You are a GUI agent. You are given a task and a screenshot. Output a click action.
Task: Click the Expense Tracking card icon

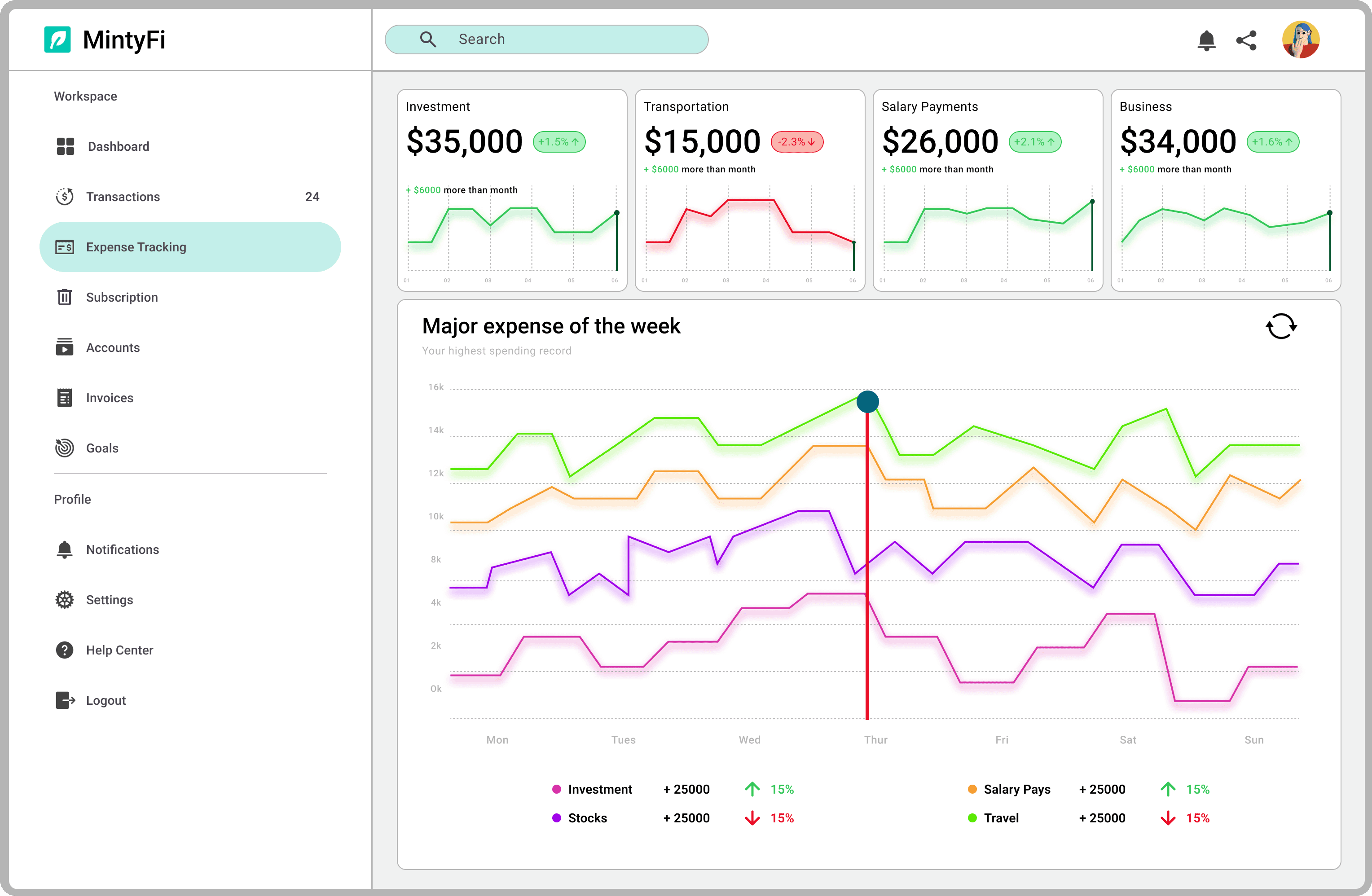(65, 247)
